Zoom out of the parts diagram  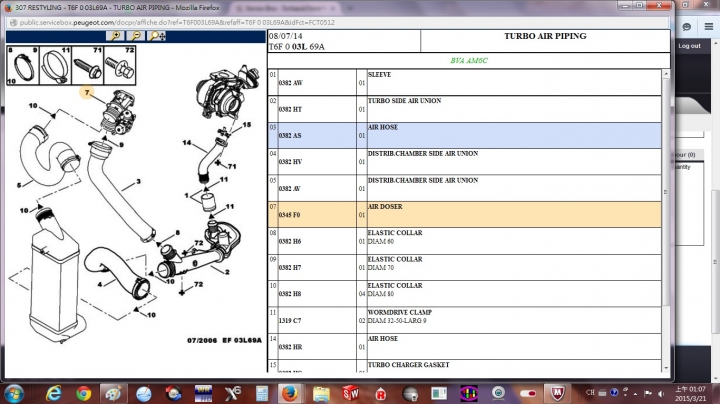click(135, 36)
